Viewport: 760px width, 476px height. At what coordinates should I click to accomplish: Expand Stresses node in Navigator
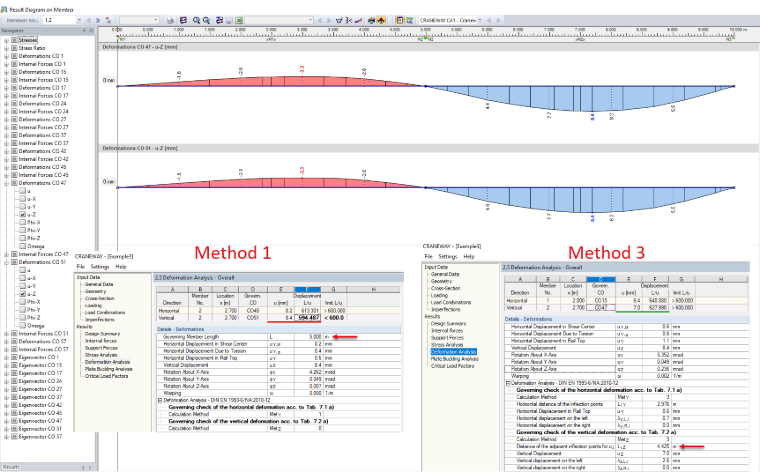6,40
